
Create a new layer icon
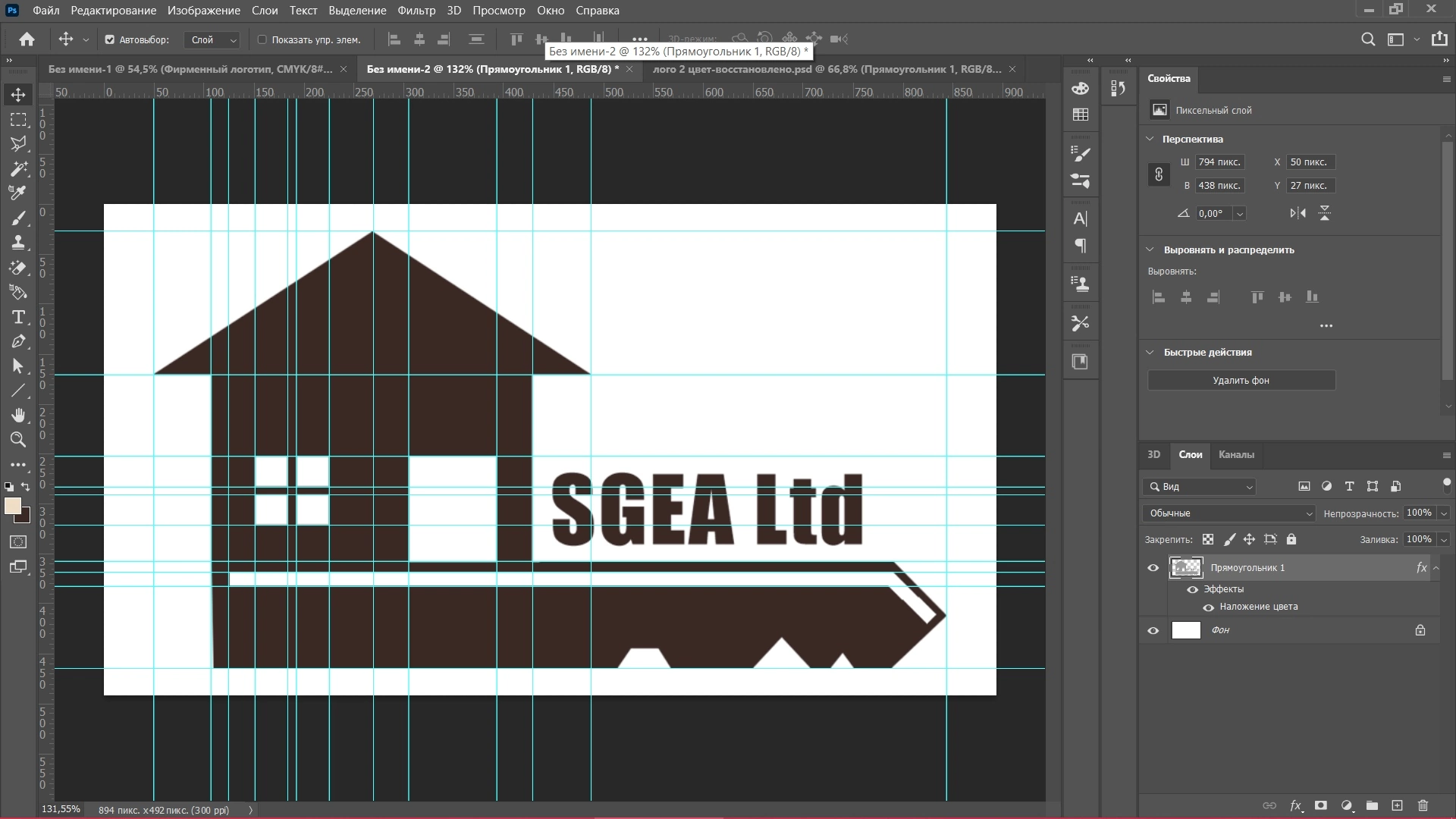(x=1397, y=805)
